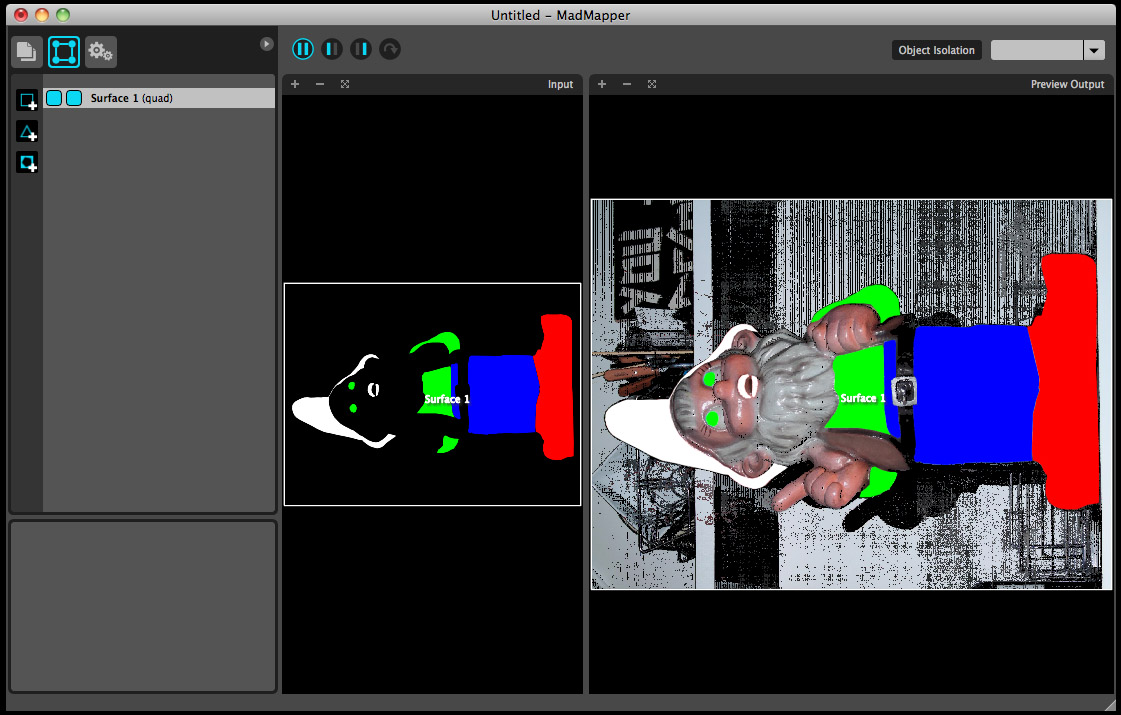Switch to the Surfaces tab with quad icon

coord(64,51)
